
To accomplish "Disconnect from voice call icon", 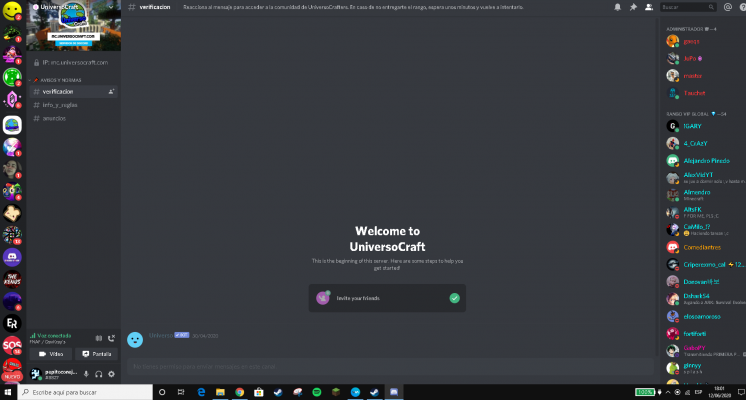I will 111,338.
